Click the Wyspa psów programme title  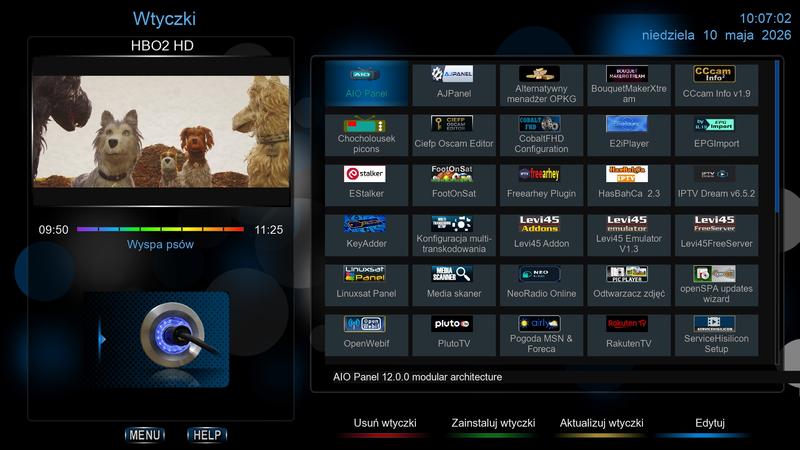click(160, 244)
